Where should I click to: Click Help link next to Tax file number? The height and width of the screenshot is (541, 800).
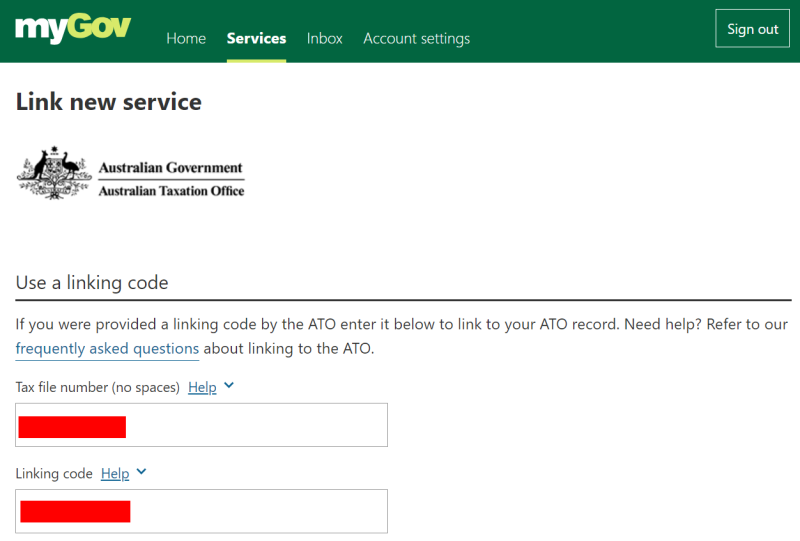pos(202,387)
